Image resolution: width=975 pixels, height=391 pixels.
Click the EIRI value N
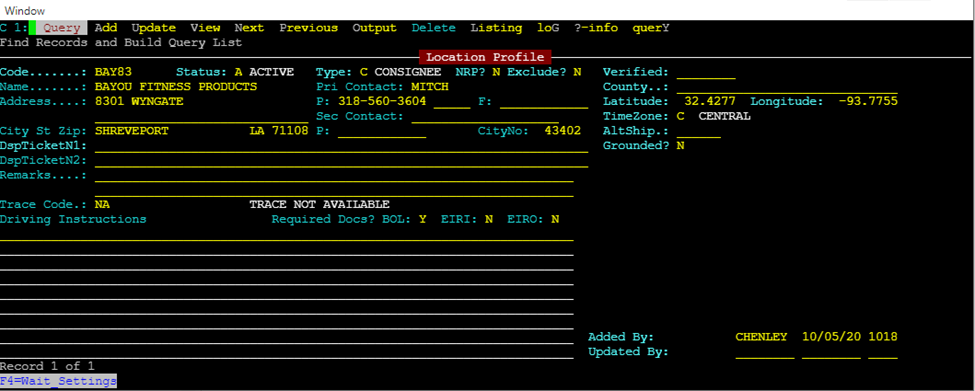[489, 219]
